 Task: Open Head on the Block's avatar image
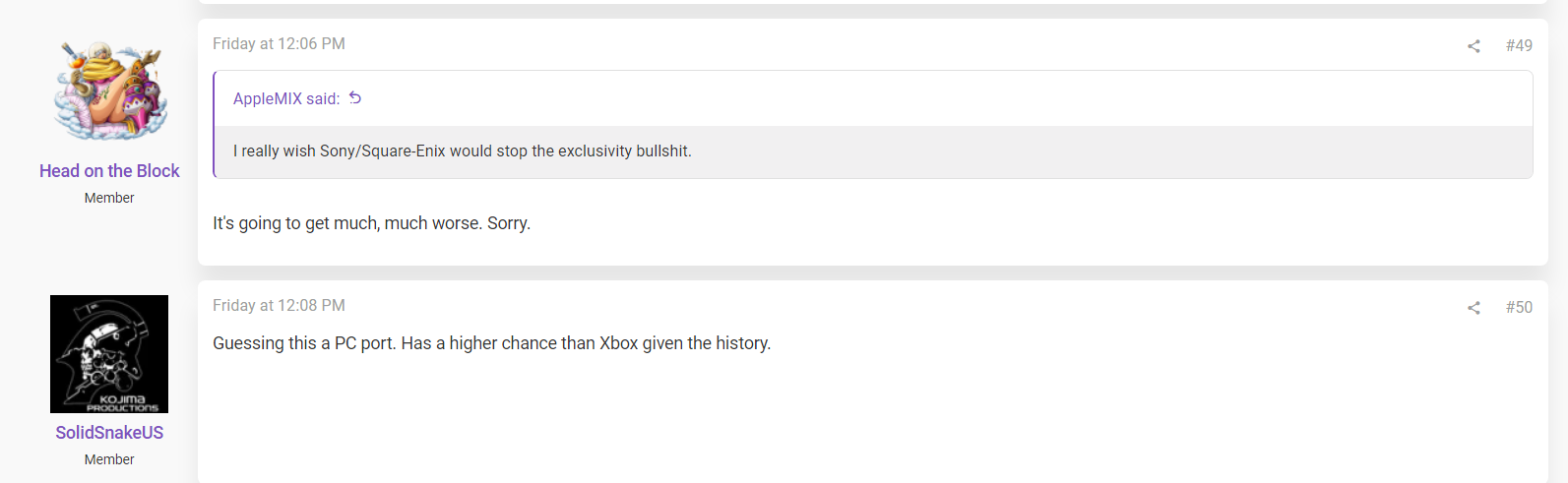pos(109,91)
